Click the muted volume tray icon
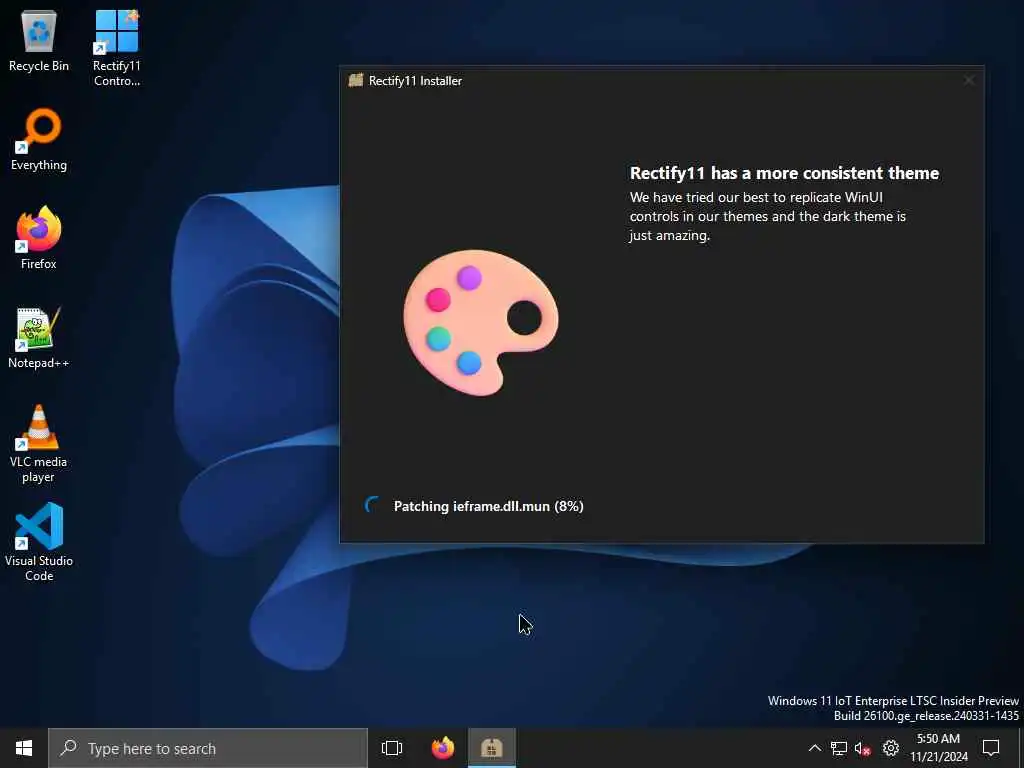 863,748
